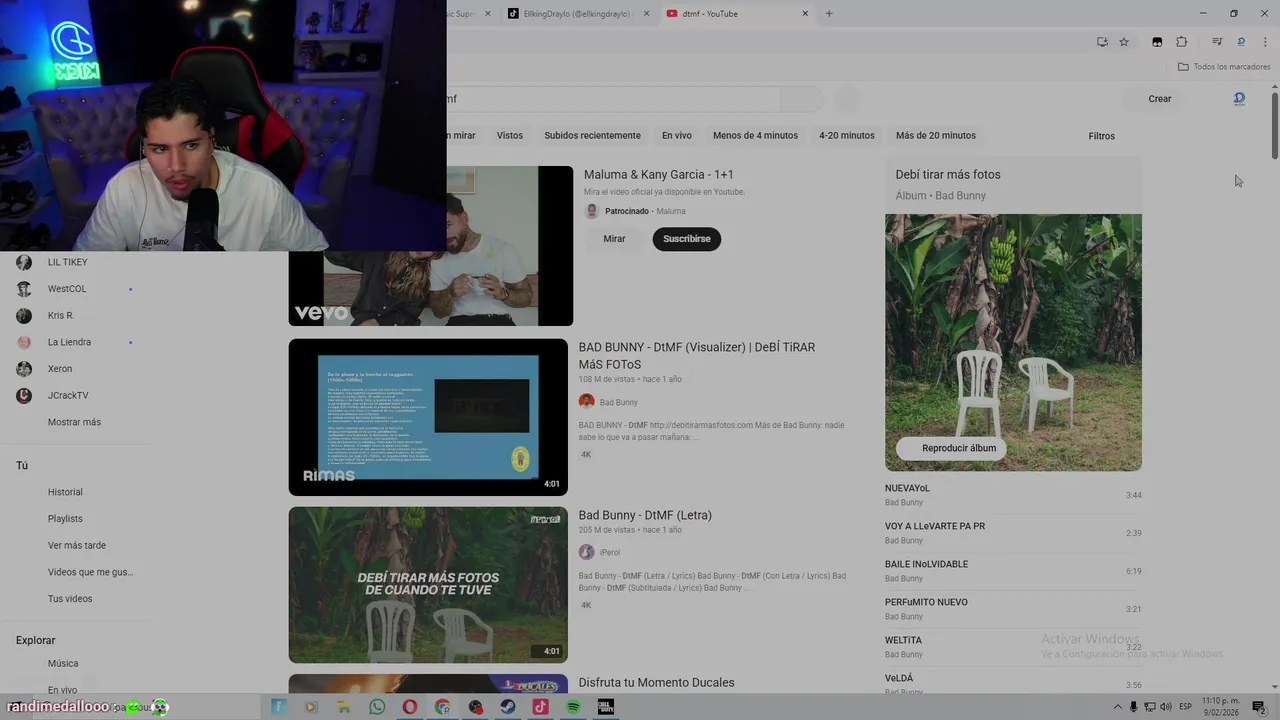Click Mirar on the Maluma ad
This screenshot has height=720, width=1280.
614,239
